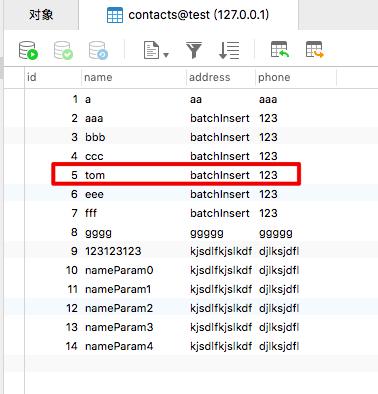Screen dimensions: 378x394
Task: Select kjsdlfkjslkdf address in nameParam0 row
Action: tap(221, 270)
